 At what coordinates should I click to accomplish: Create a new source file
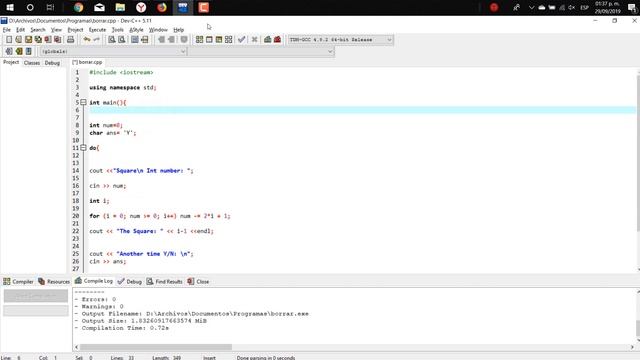pos(9,40)
